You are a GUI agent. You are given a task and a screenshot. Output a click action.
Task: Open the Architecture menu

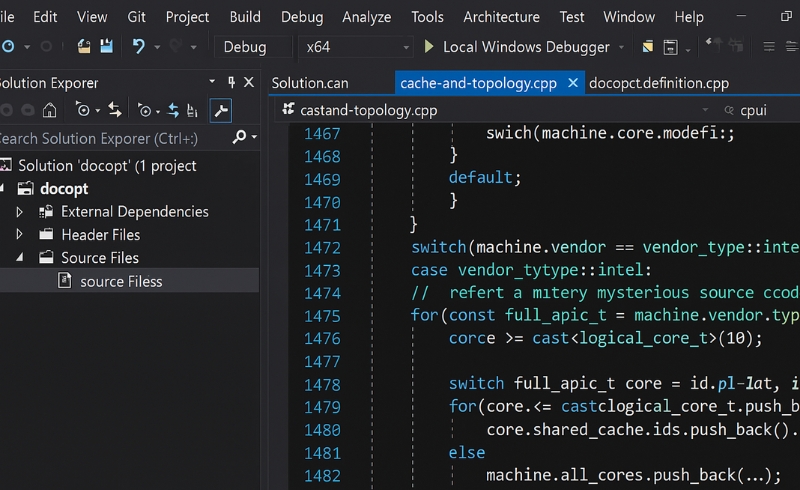(501, 17)
